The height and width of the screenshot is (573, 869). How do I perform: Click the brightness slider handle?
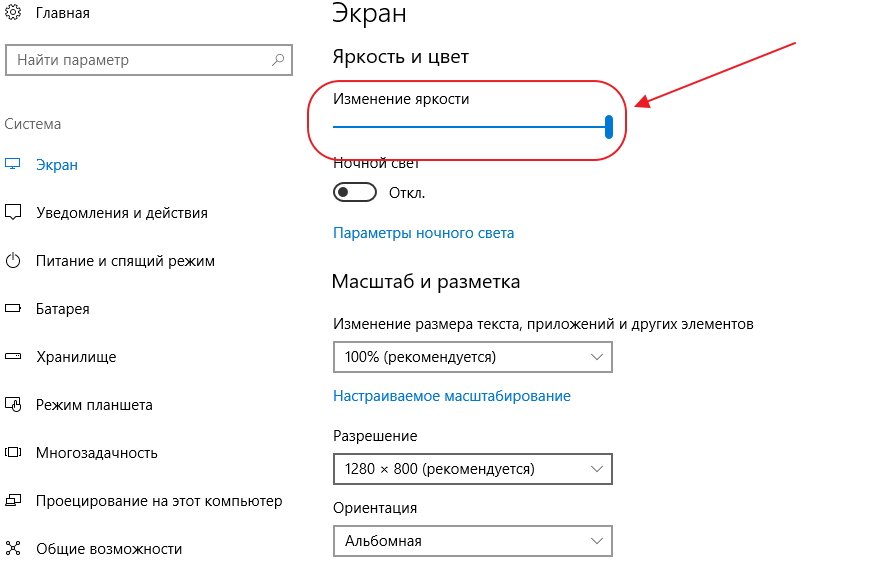[x=609, y=126]
